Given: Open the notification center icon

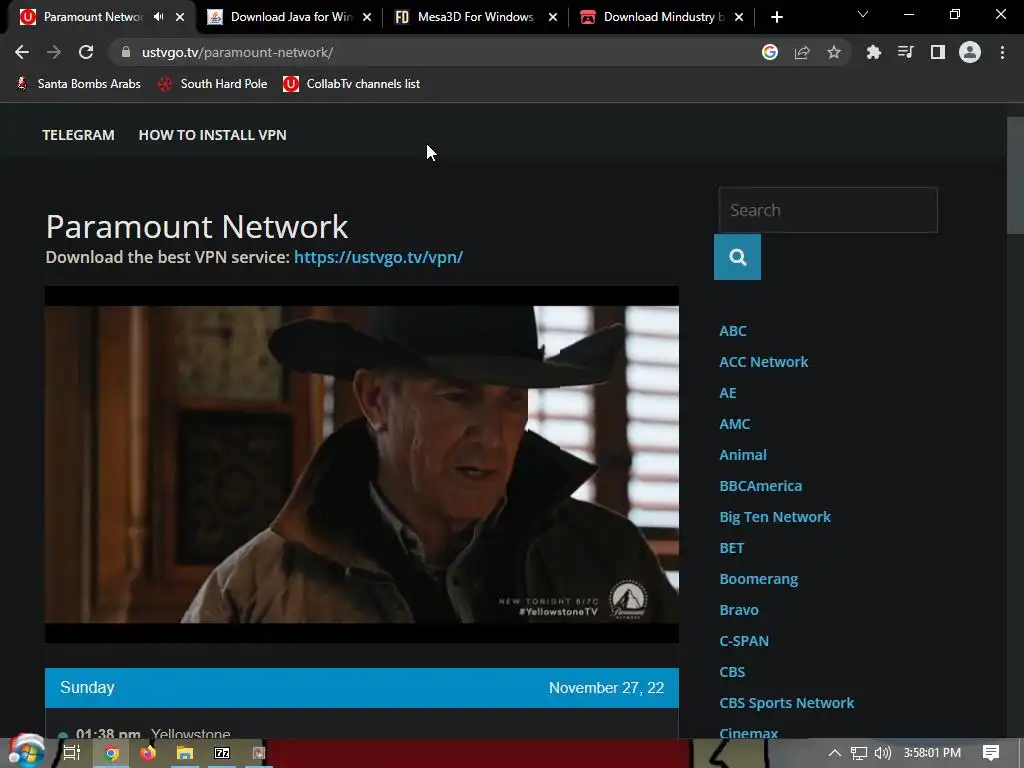Looking at the screenshot, I should 991,753.
